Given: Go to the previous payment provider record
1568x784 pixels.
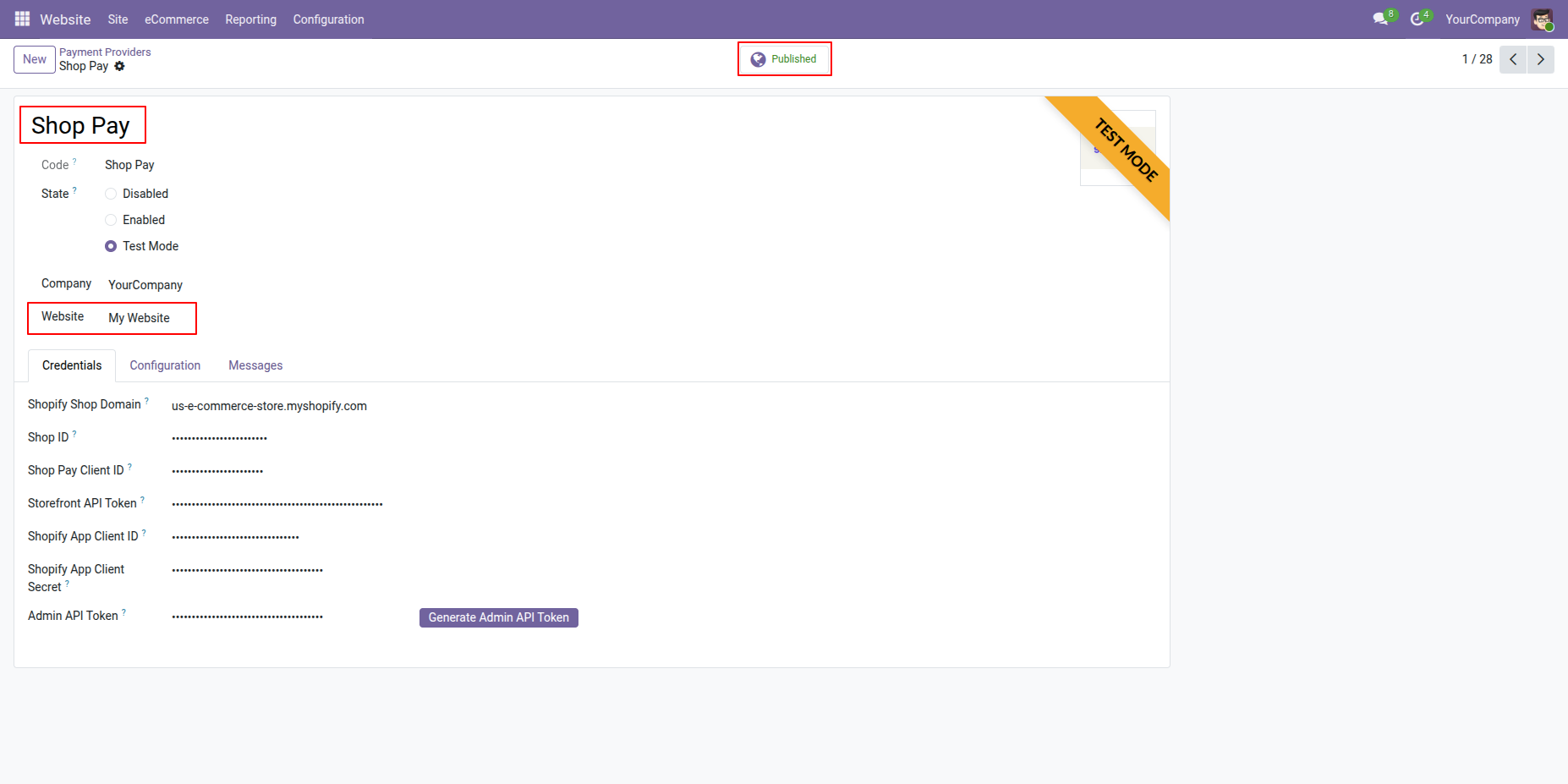Looking at the screenshot, I should [1513, 59].
